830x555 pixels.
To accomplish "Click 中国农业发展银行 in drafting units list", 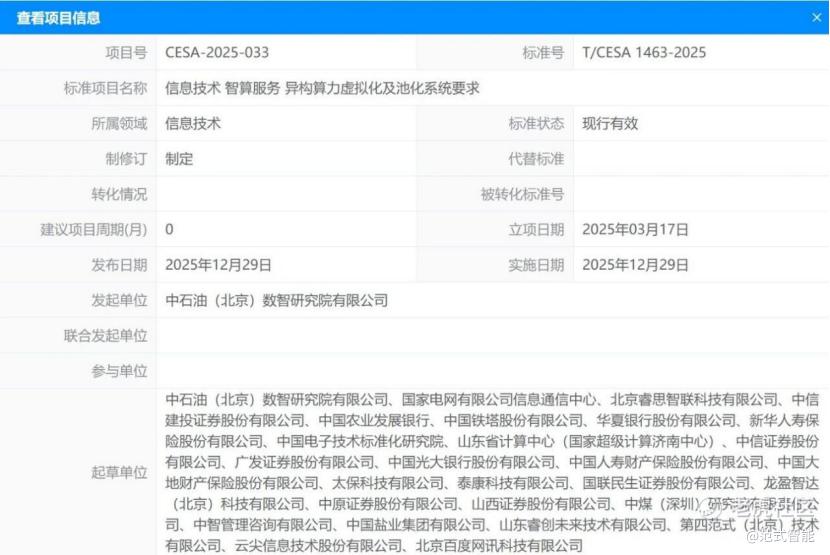I will tap(374, 420).
